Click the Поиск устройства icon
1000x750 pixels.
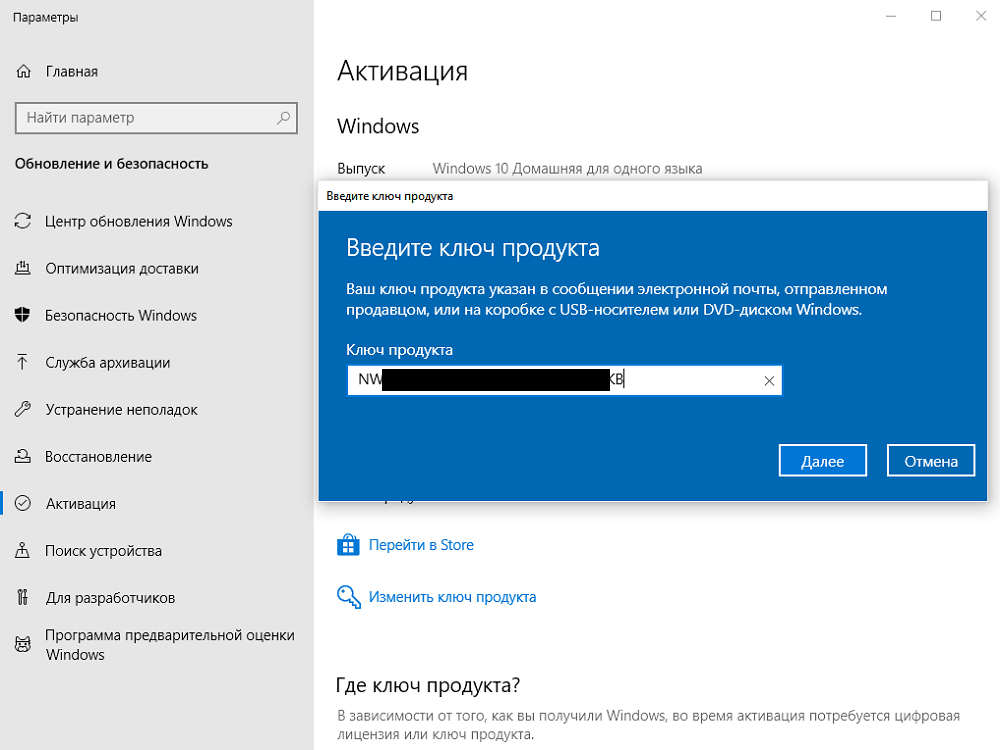coord(22,550)
